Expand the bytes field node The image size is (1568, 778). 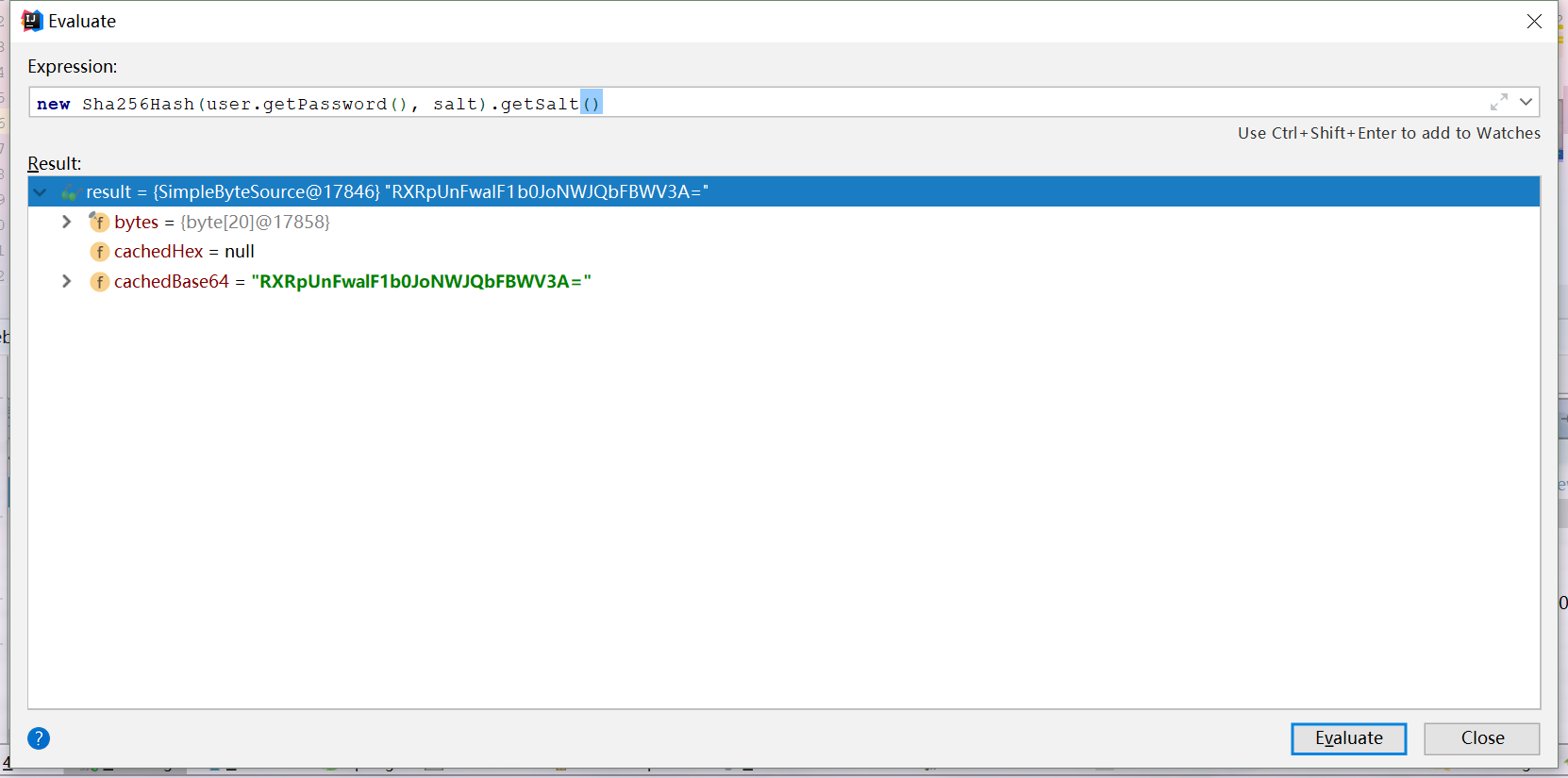(x=66, y=222)
